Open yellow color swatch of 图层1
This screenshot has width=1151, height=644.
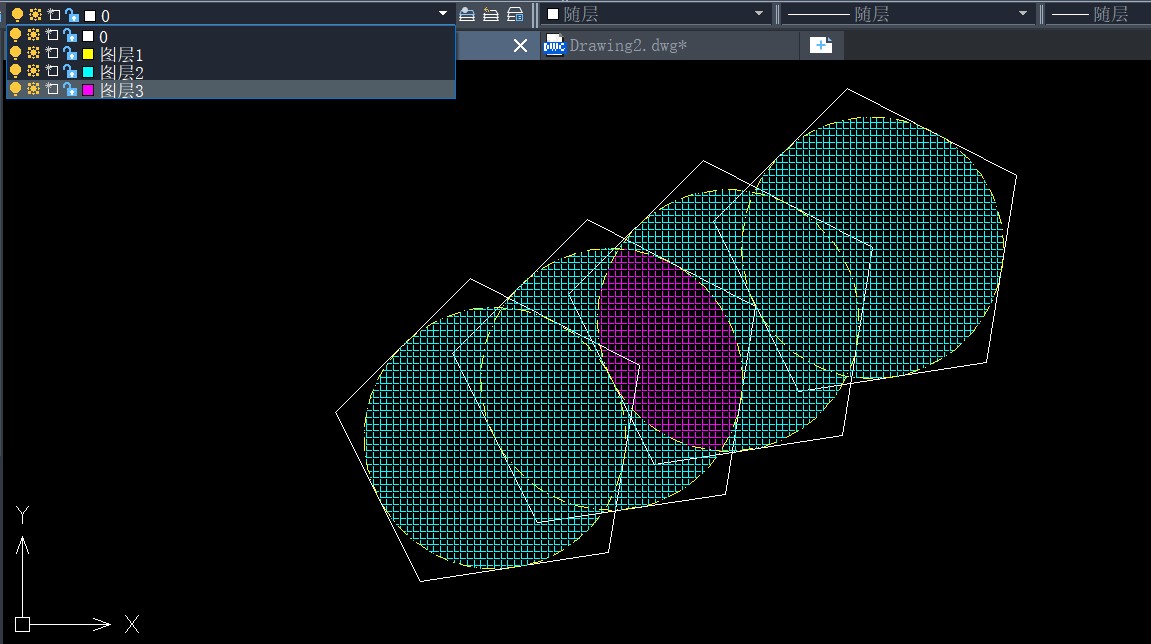click(x=88, y=54)
